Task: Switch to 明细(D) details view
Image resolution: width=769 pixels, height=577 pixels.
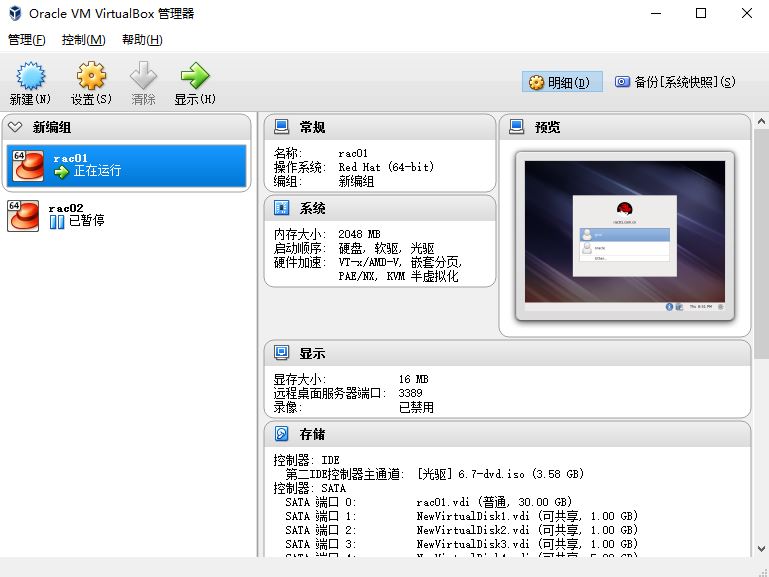Action: (x=562, y=82)
